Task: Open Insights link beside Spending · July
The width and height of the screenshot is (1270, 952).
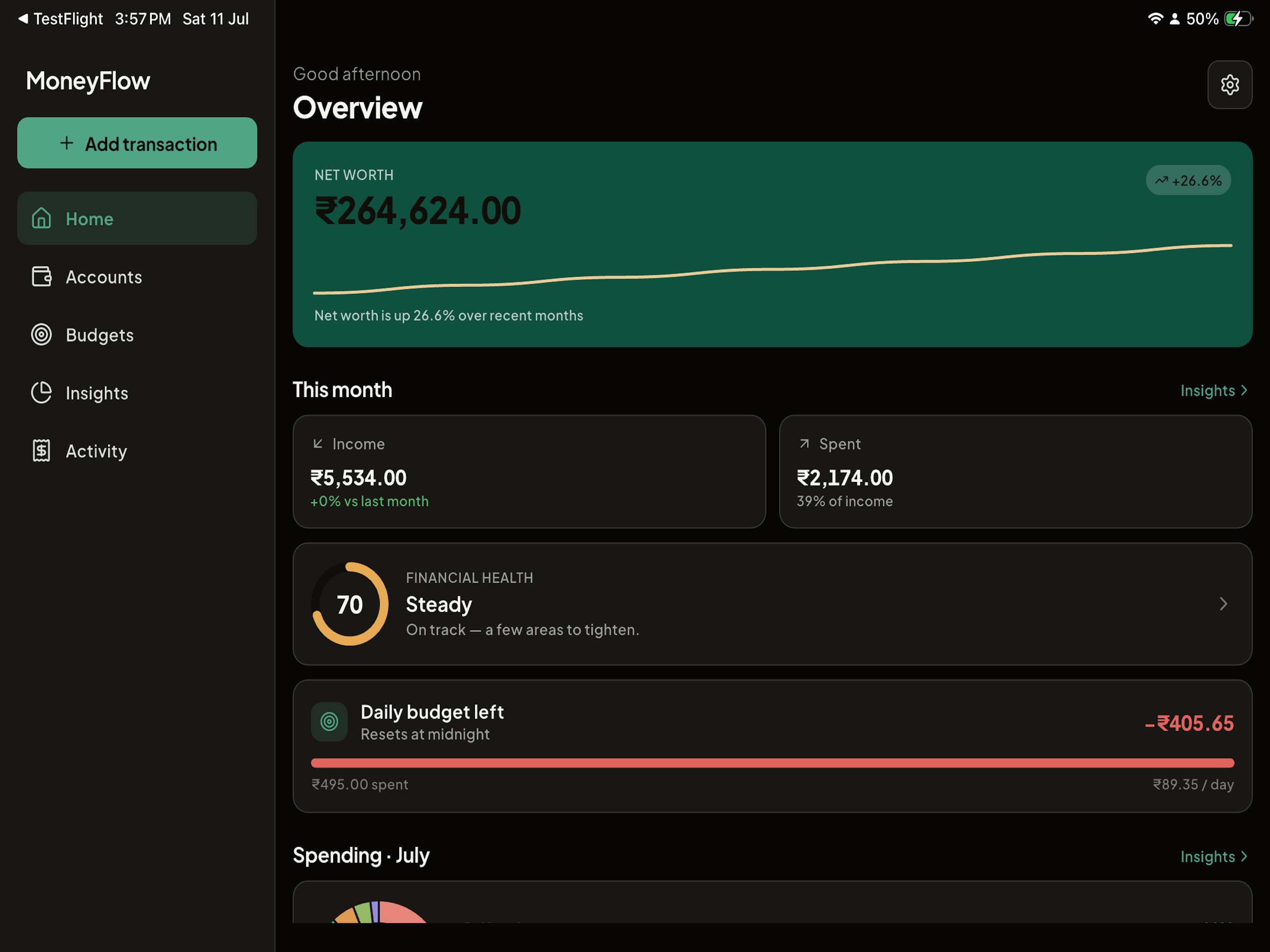Action: (x=1214, y=856)
